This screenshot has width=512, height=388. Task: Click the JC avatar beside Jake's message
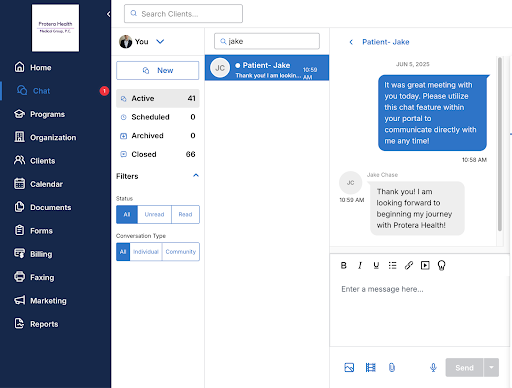point(351,183)
